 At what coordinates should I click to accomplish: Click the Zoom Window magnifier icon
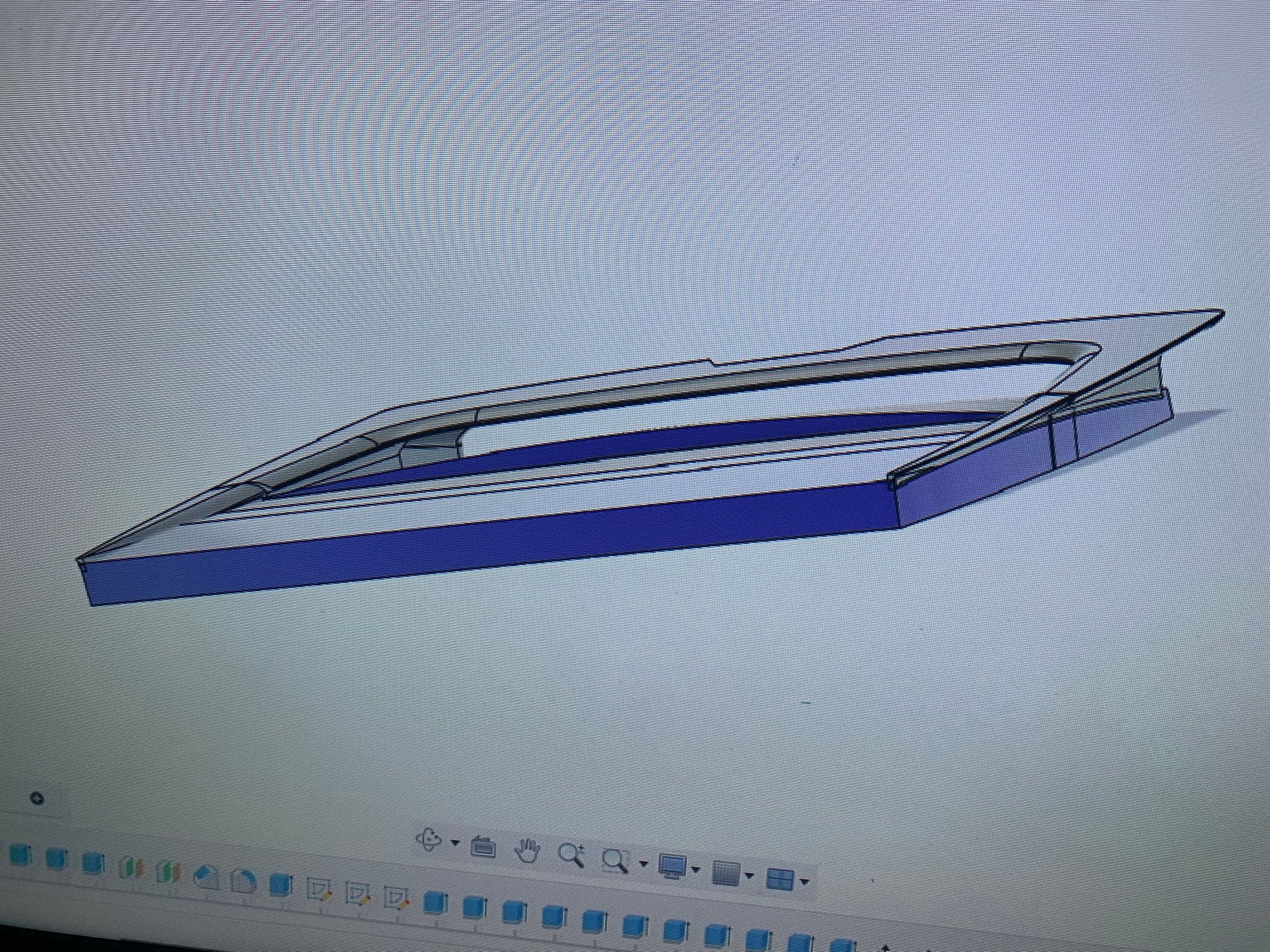click(x=614, y=860)
